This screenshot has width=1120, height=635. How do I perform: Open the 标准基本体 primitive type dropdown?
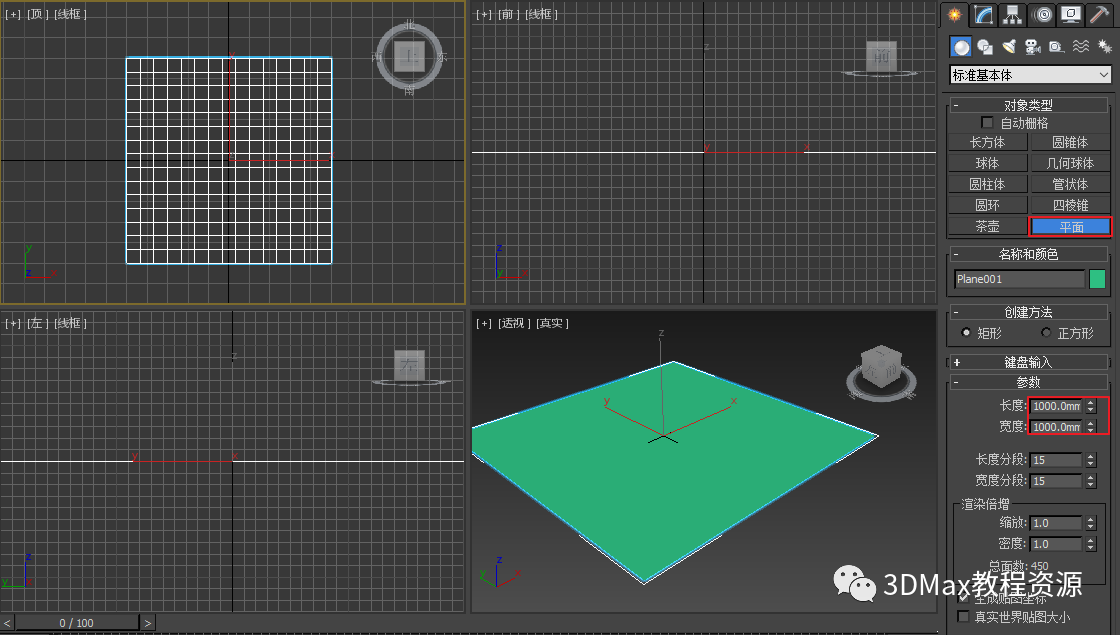point(1031,75)
